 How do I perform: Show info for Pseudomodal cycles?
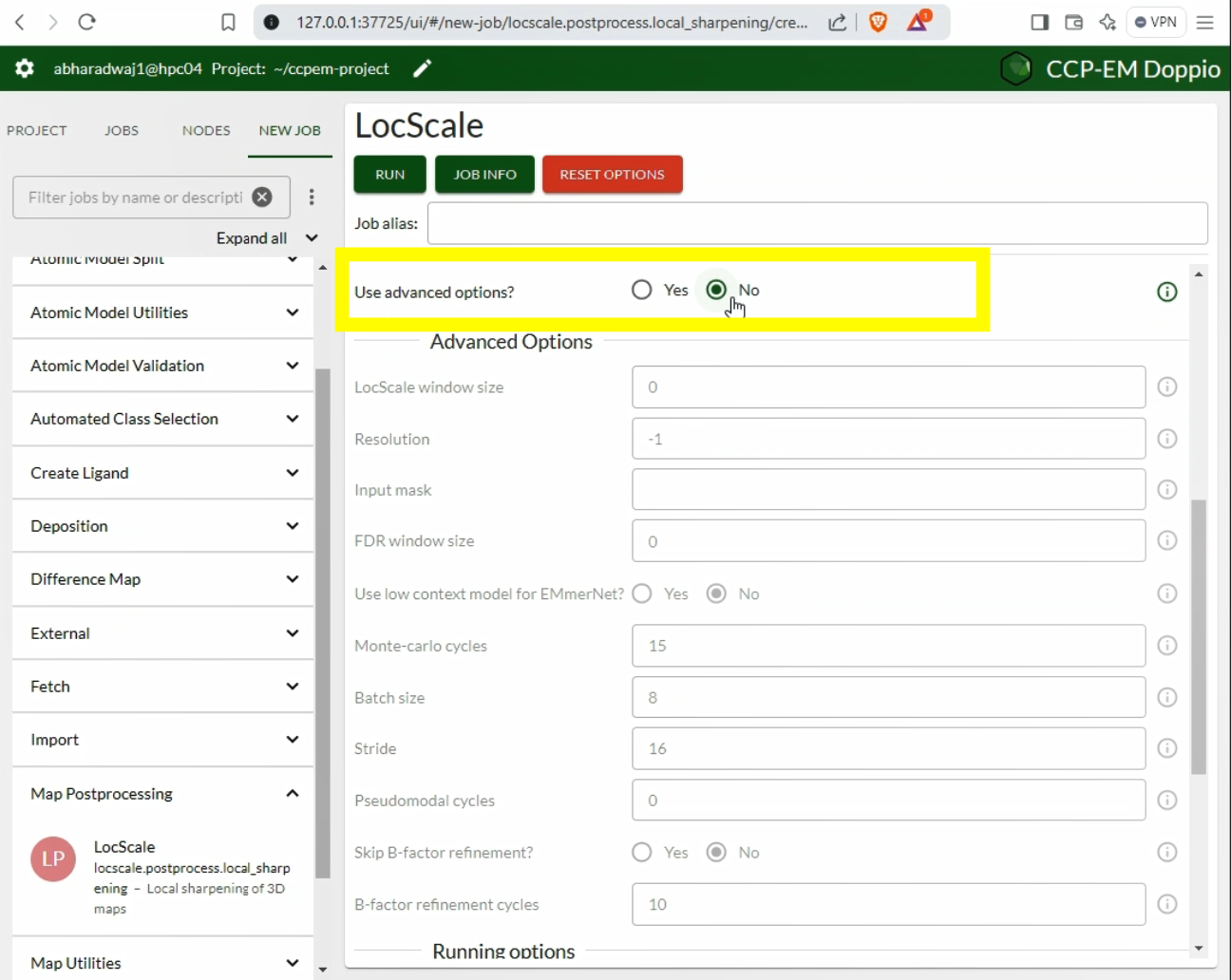coord(1167,801)
